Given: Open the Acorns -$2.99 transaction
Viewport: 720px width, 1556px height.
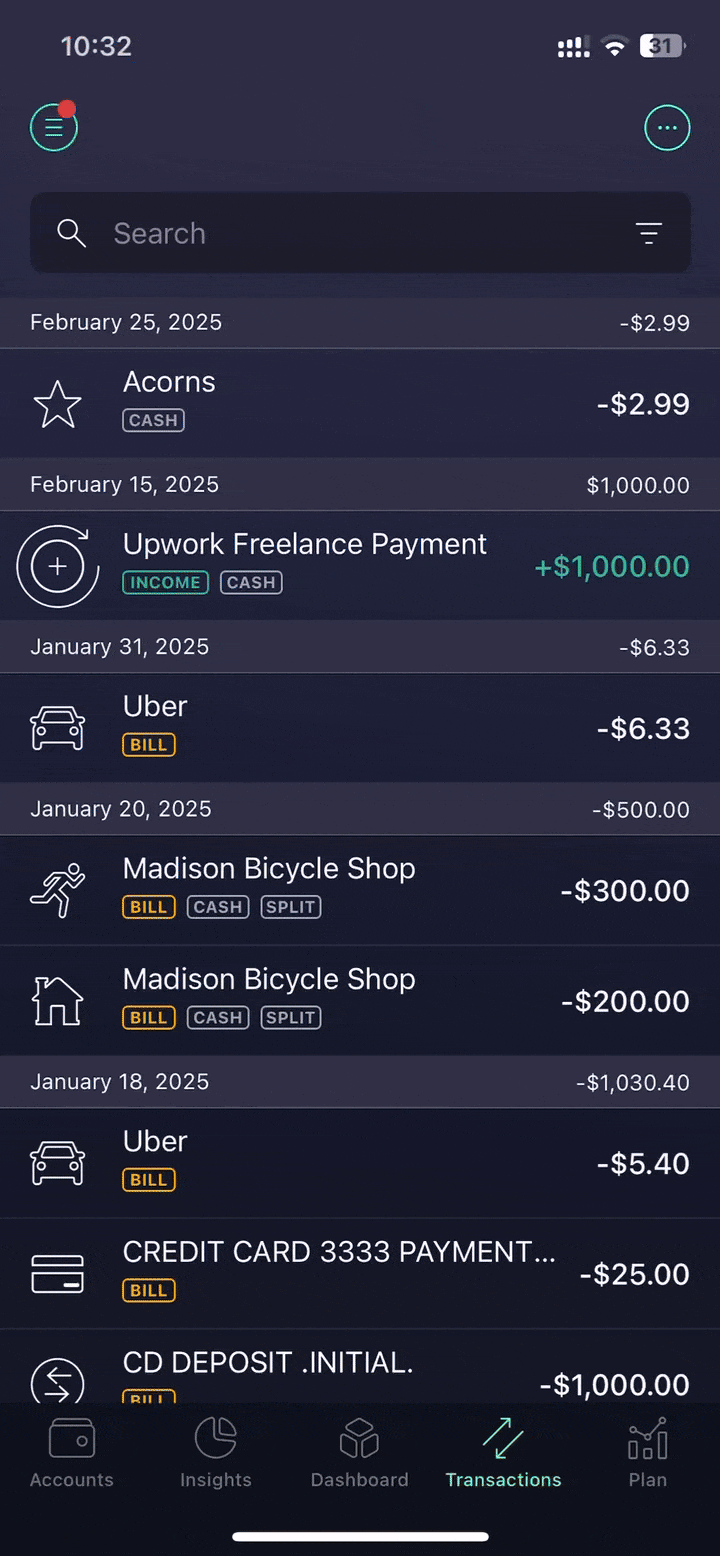Looking at the screenshot, I should pyautogui.click(x=360, y=404).
